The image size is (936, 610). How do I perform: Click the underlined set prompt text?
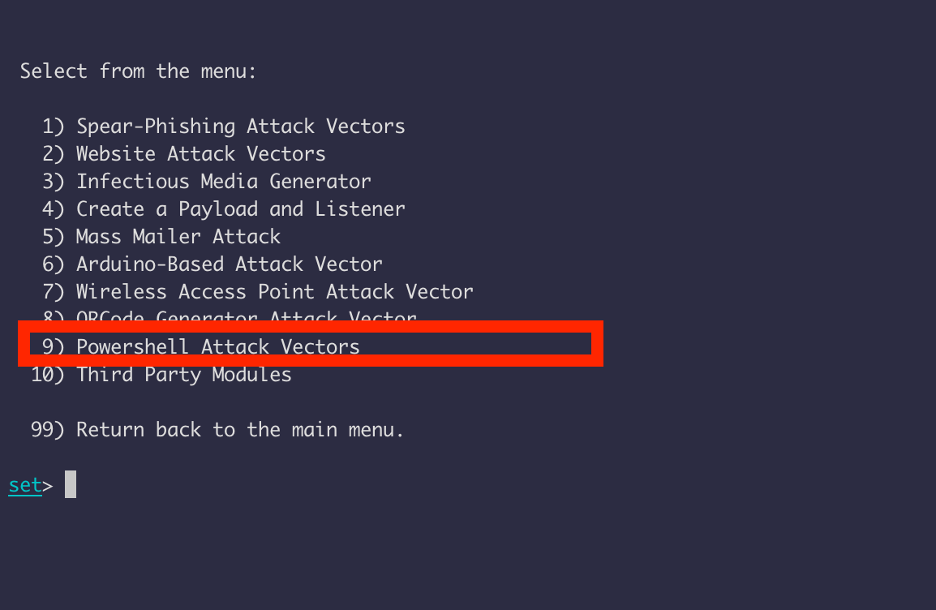click(x=25, y=485)
